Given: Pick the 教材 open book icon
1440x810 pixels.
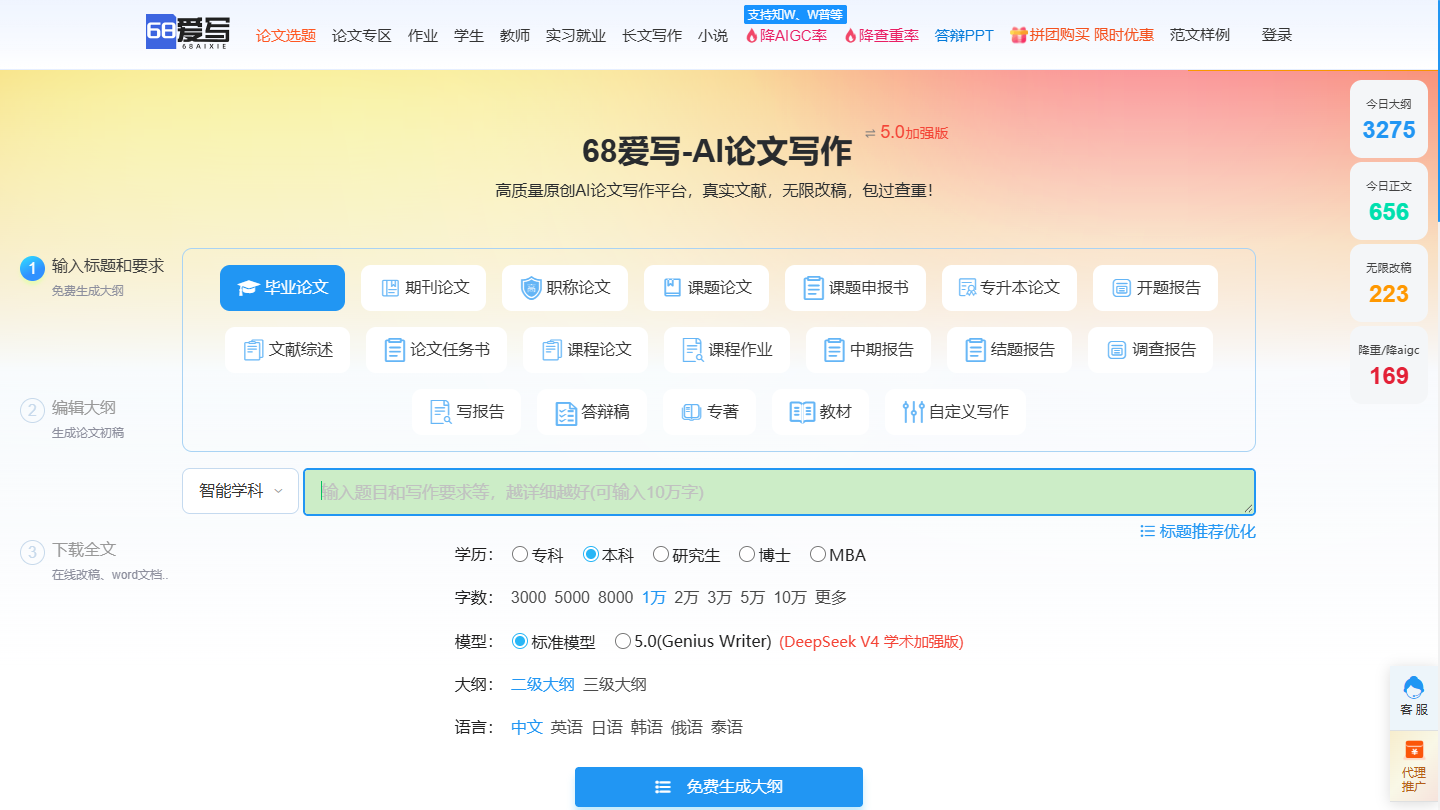Looking at the screenshot, I should pos(803,412).
